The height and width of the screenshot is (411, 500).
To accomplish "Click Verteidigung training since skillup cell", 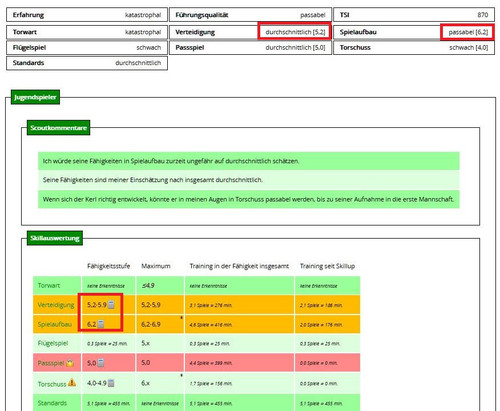I will pos(328,305).
